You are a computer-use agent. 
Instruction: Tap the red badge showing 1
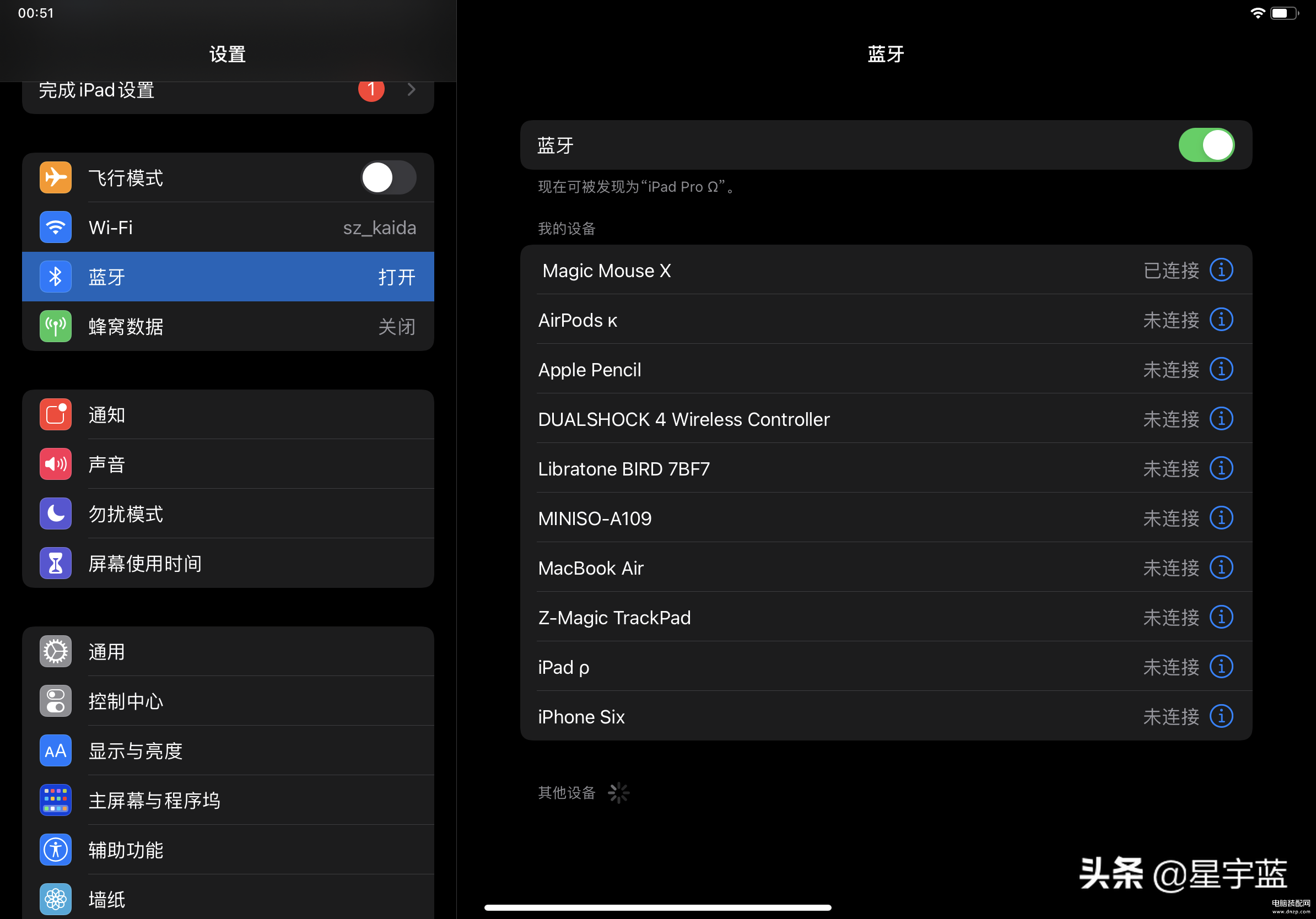[371, 89]
